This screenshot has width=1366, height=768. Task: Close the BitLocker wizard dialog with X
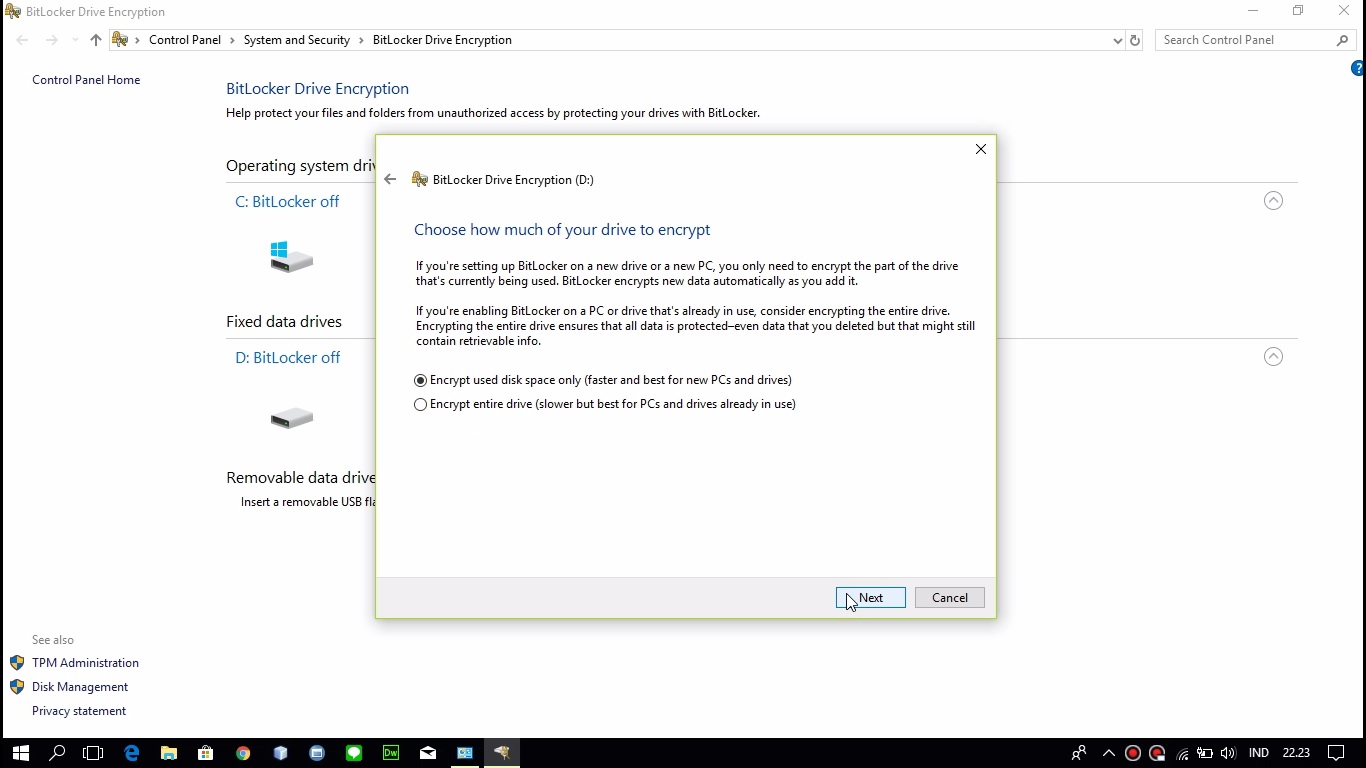[x=981, y=149]
